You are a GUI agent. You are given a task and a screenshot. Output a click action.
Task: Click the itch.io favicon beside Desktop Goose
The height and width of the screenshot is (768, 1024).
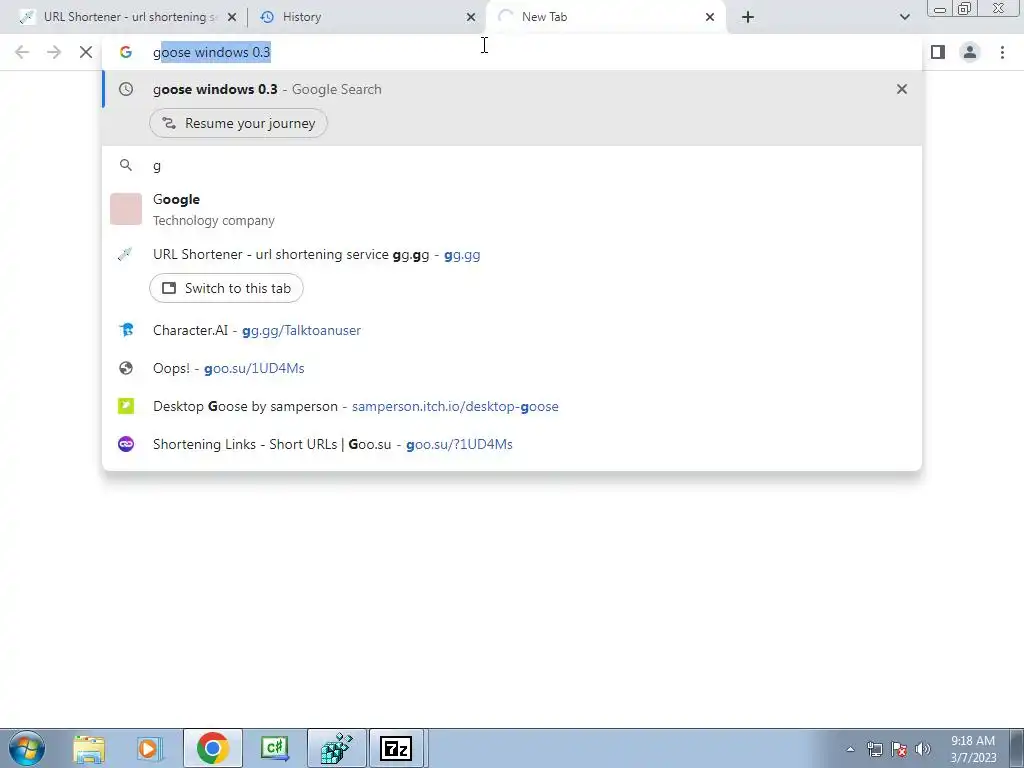(126, 406)
